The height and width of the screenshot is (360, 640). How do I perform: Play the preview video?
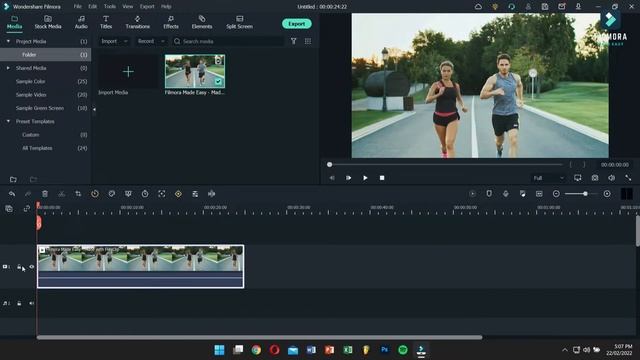(x=365, y=178)
